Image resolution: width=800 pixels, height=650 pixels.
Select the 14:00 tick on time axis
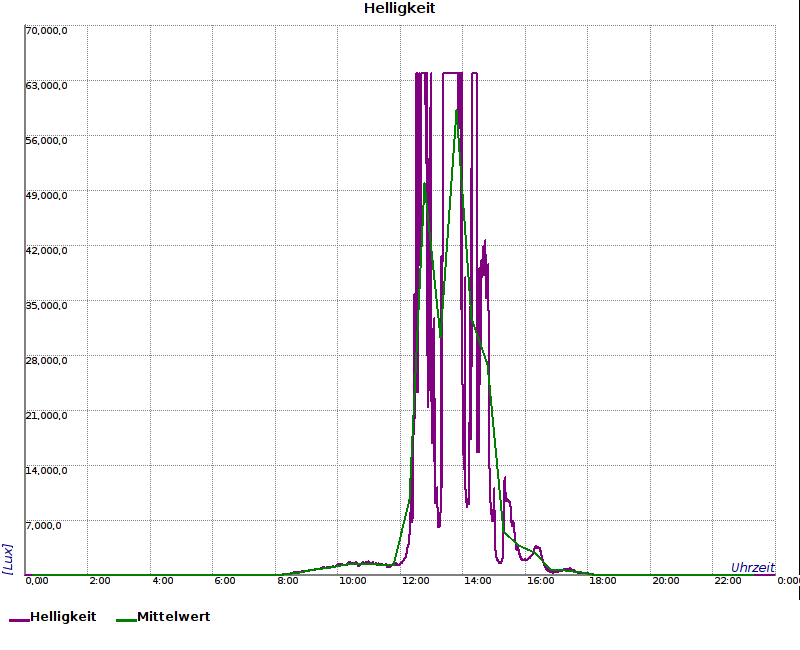coord(478,581)
